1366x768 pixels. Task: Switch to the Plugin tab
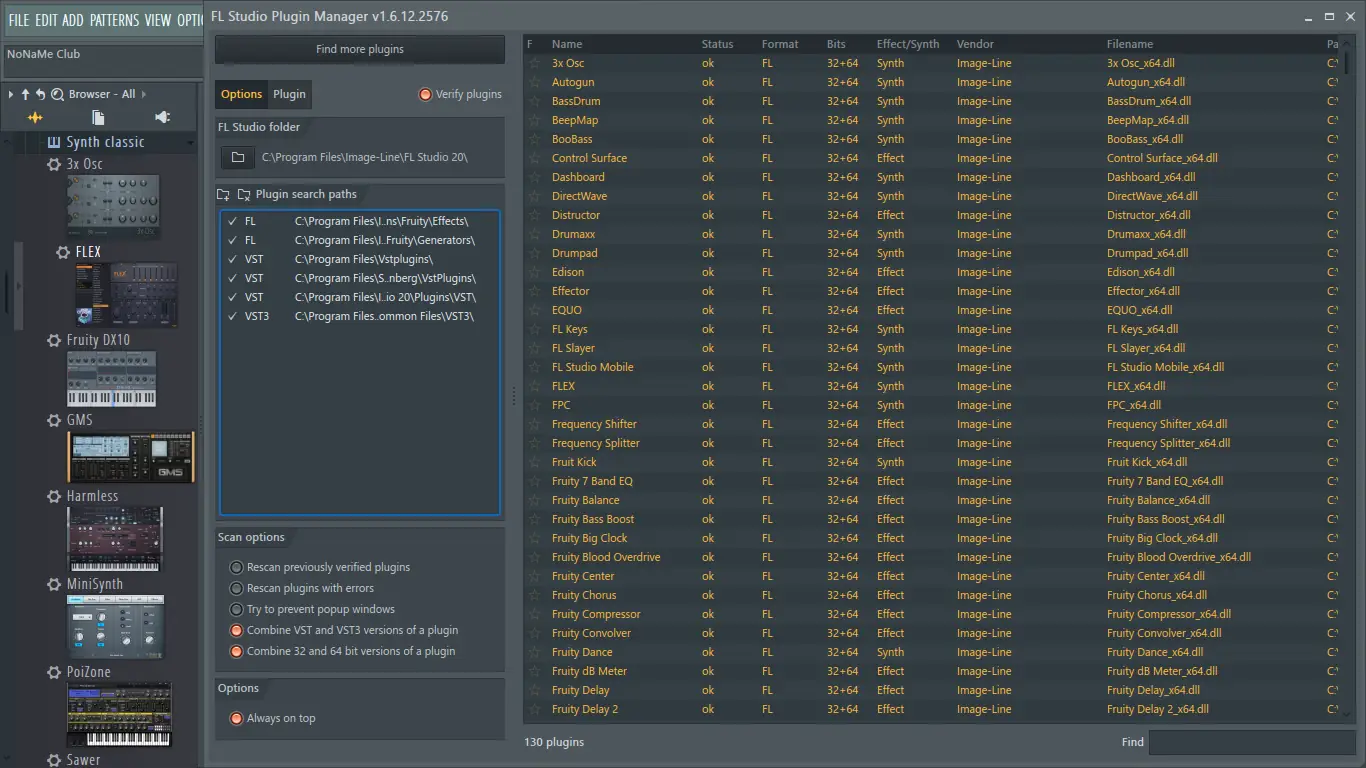pyautogui.click(x=289, y=94)
